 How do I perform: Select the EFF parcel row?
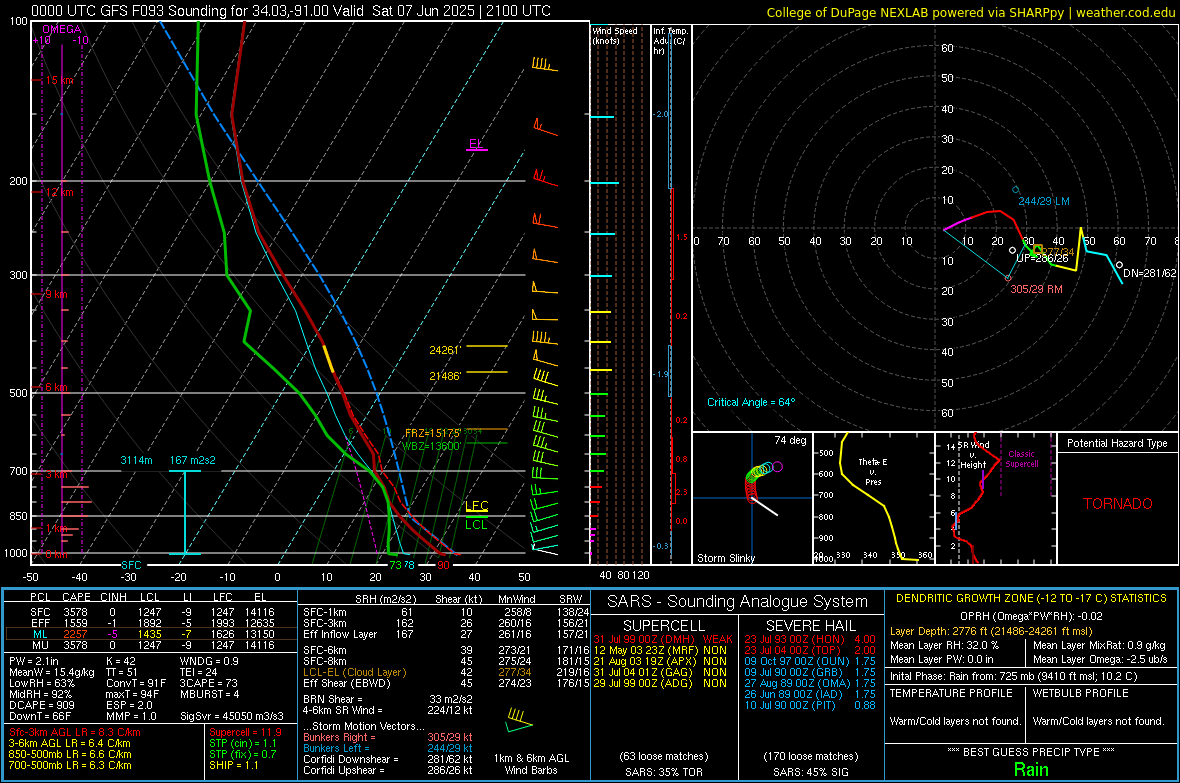click(x=151, y=623)
